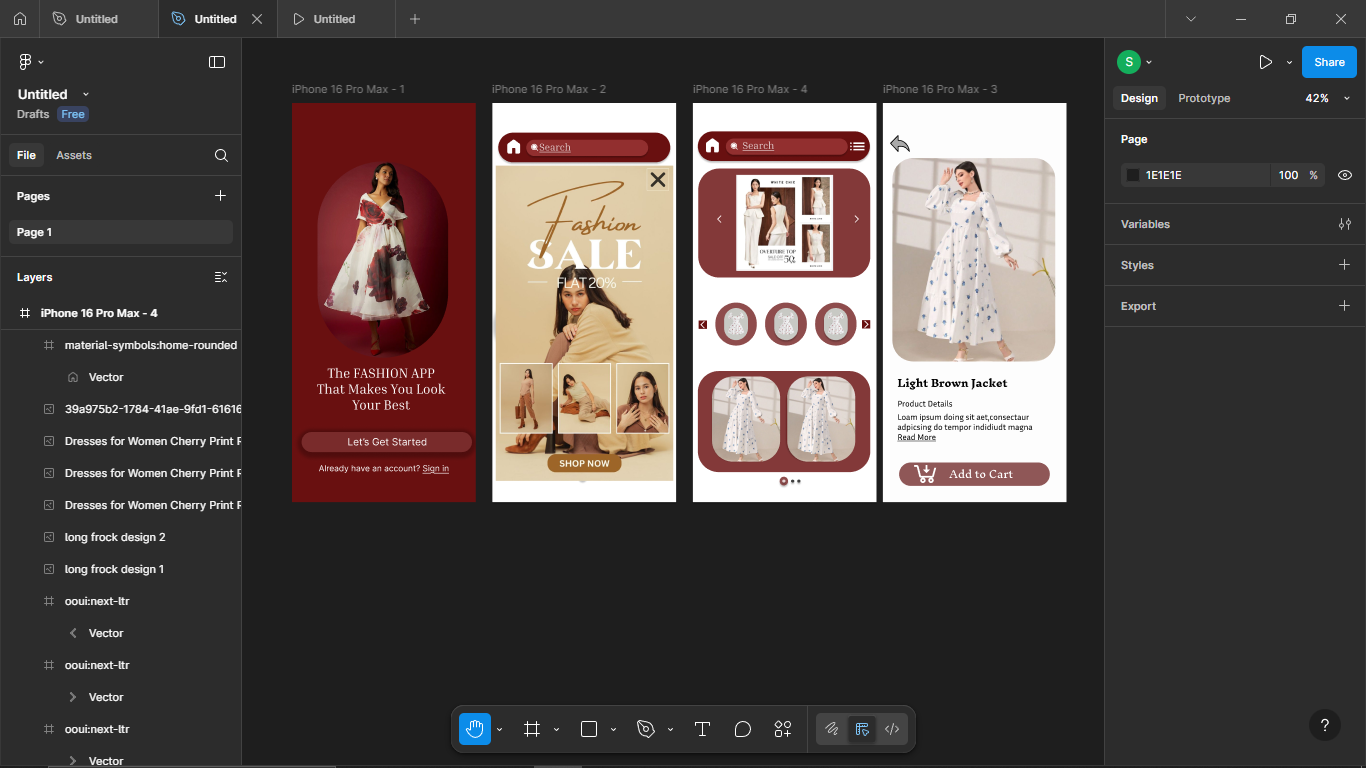
Task: Switch to Dev Mode code icon
Action: [892, 729]
